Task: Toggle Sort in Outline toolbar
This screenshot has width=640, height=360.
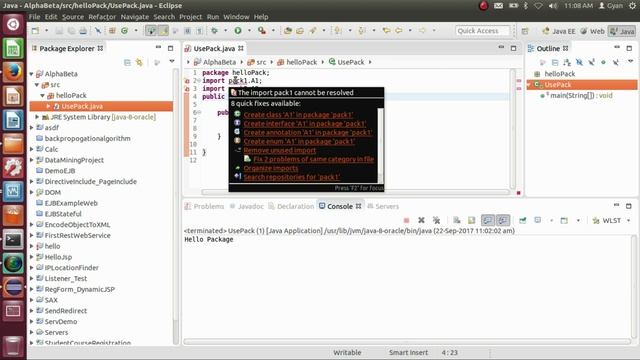Action: tap(567, 62)
